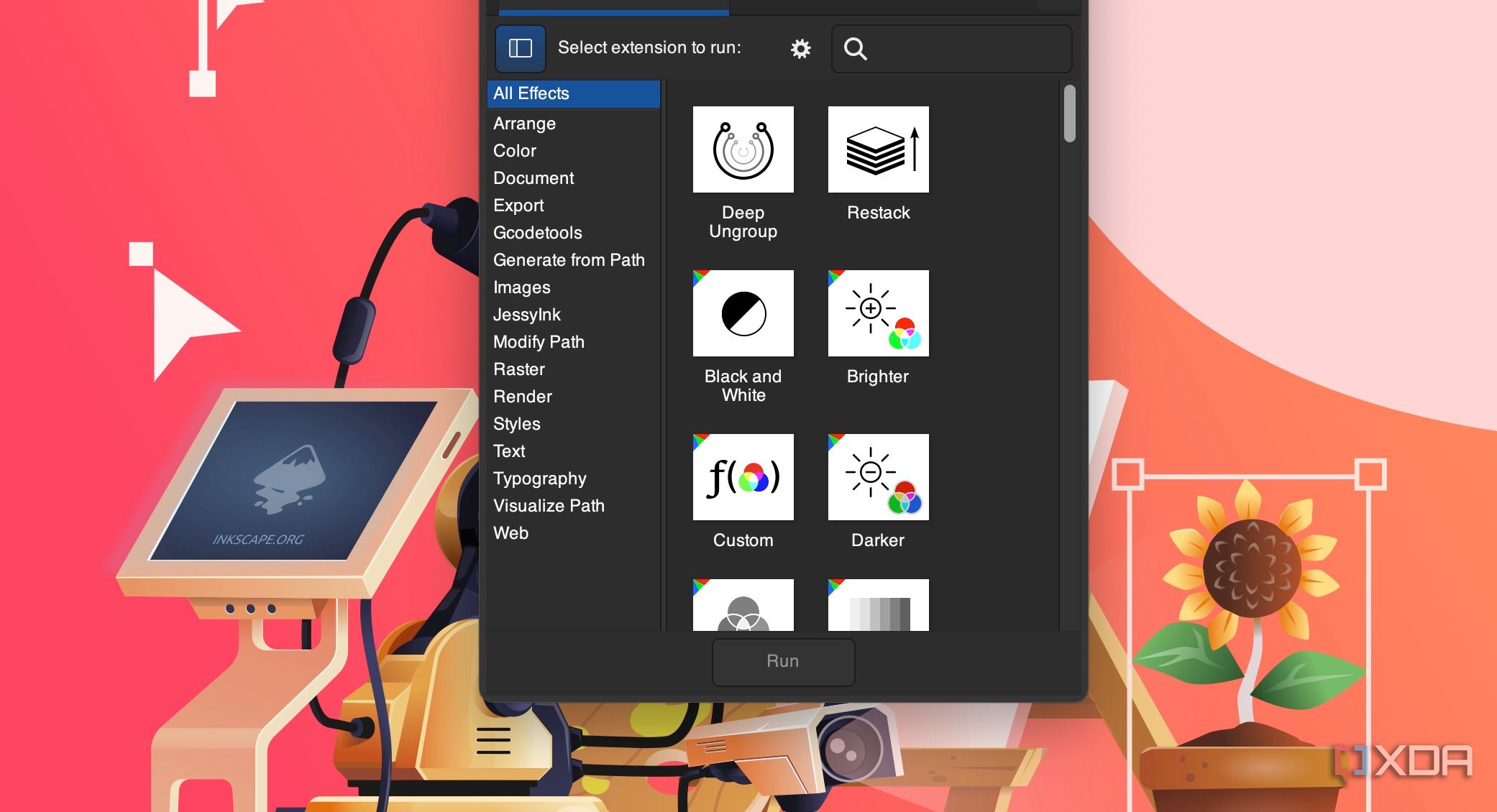Click inside the search input field
This screenshot has width=1497, height=812.
[956, 49]
